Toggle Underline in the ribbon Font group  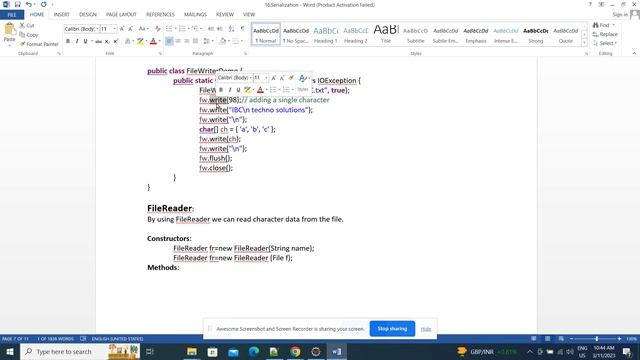tap(85, 41)
